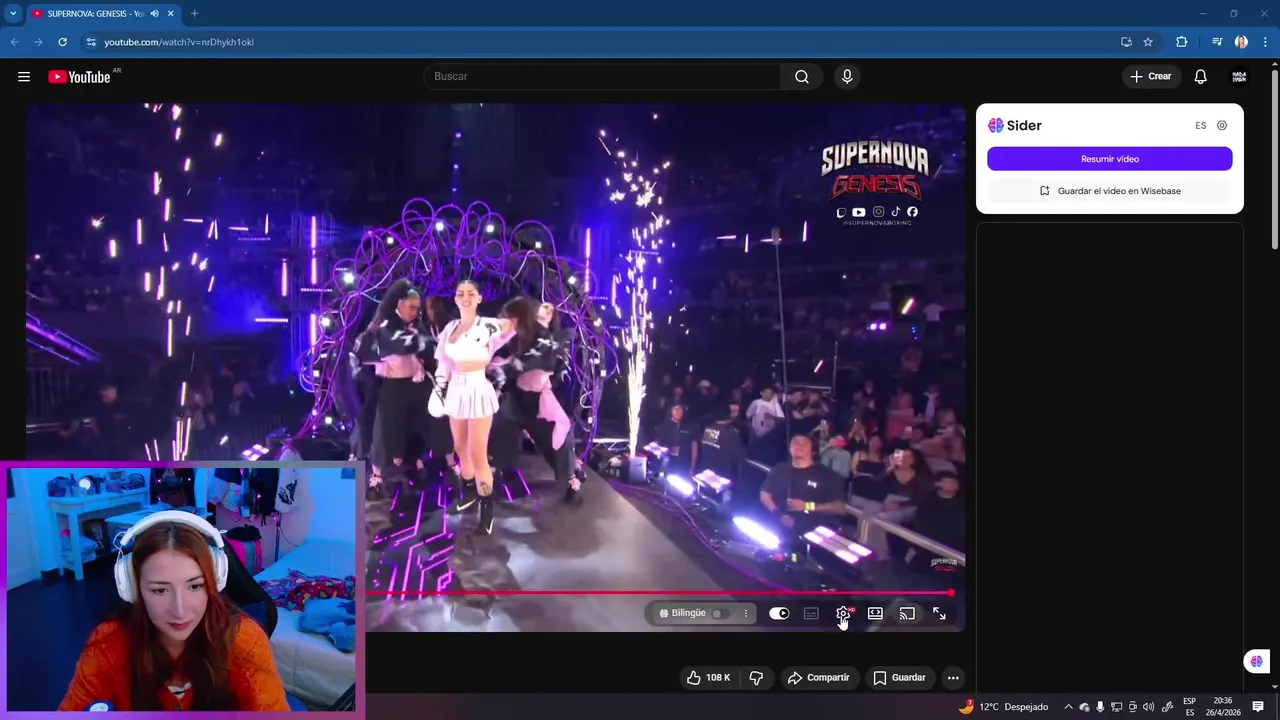Open the YouTube account avatar menu
Viewport: 1280px width, 720px height.
pyautogui.click(x=1240, y=76)
